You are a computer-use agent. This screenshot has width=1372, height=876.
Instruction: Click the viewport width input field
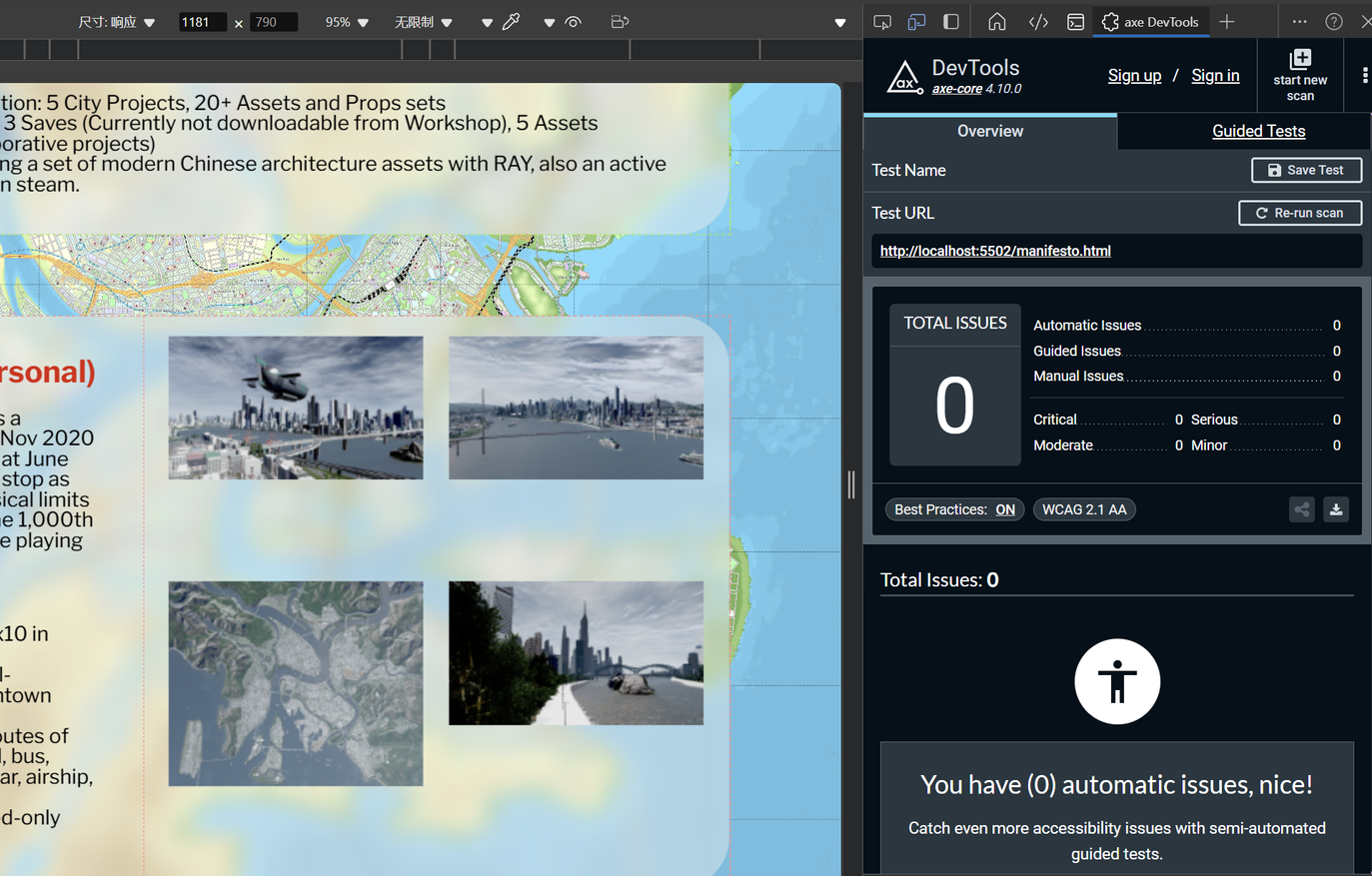(201, 22)
